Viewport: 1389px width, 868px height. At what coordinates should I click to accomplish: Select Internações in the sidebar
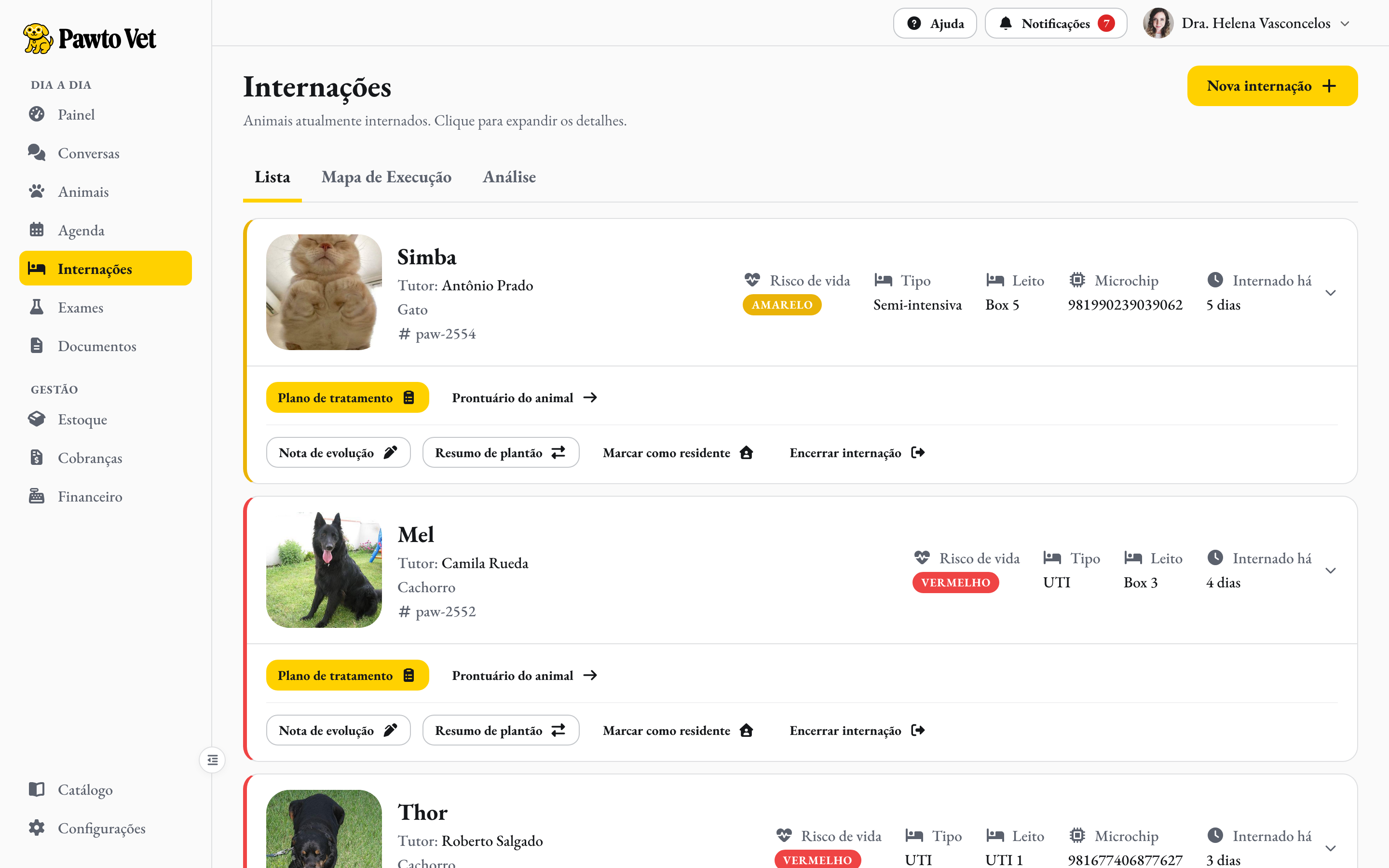[x=106, y=268]
